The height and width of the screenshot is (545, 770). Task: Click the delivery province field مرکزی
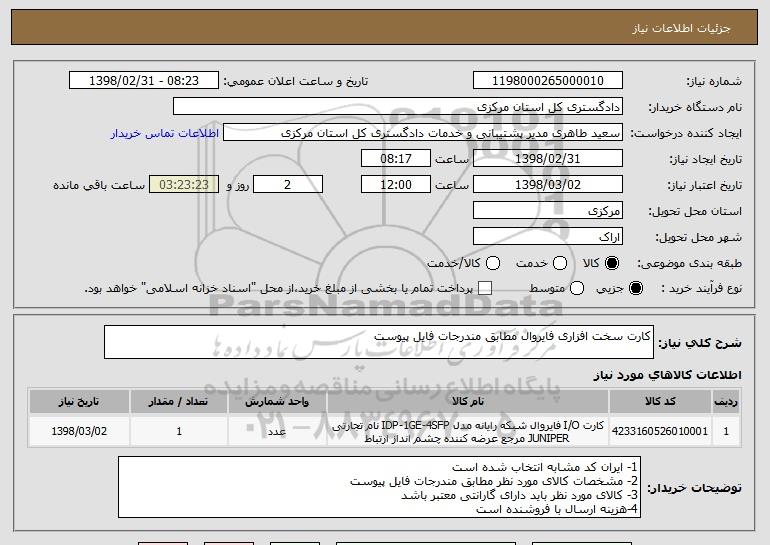coord(548,211)
